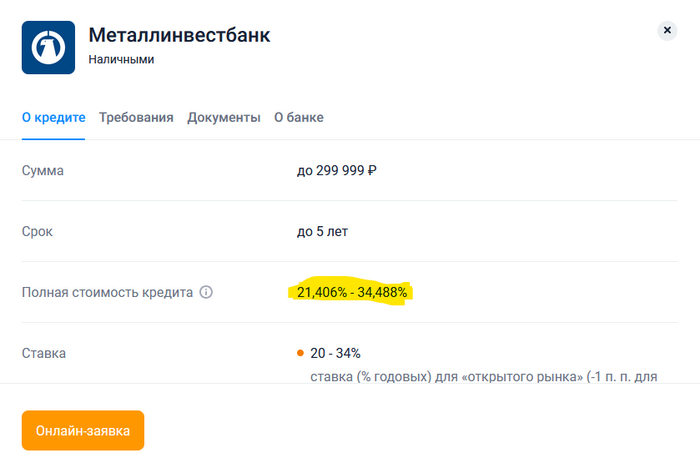Select the до 299 999 ₽ amount value

pos(336,171)
